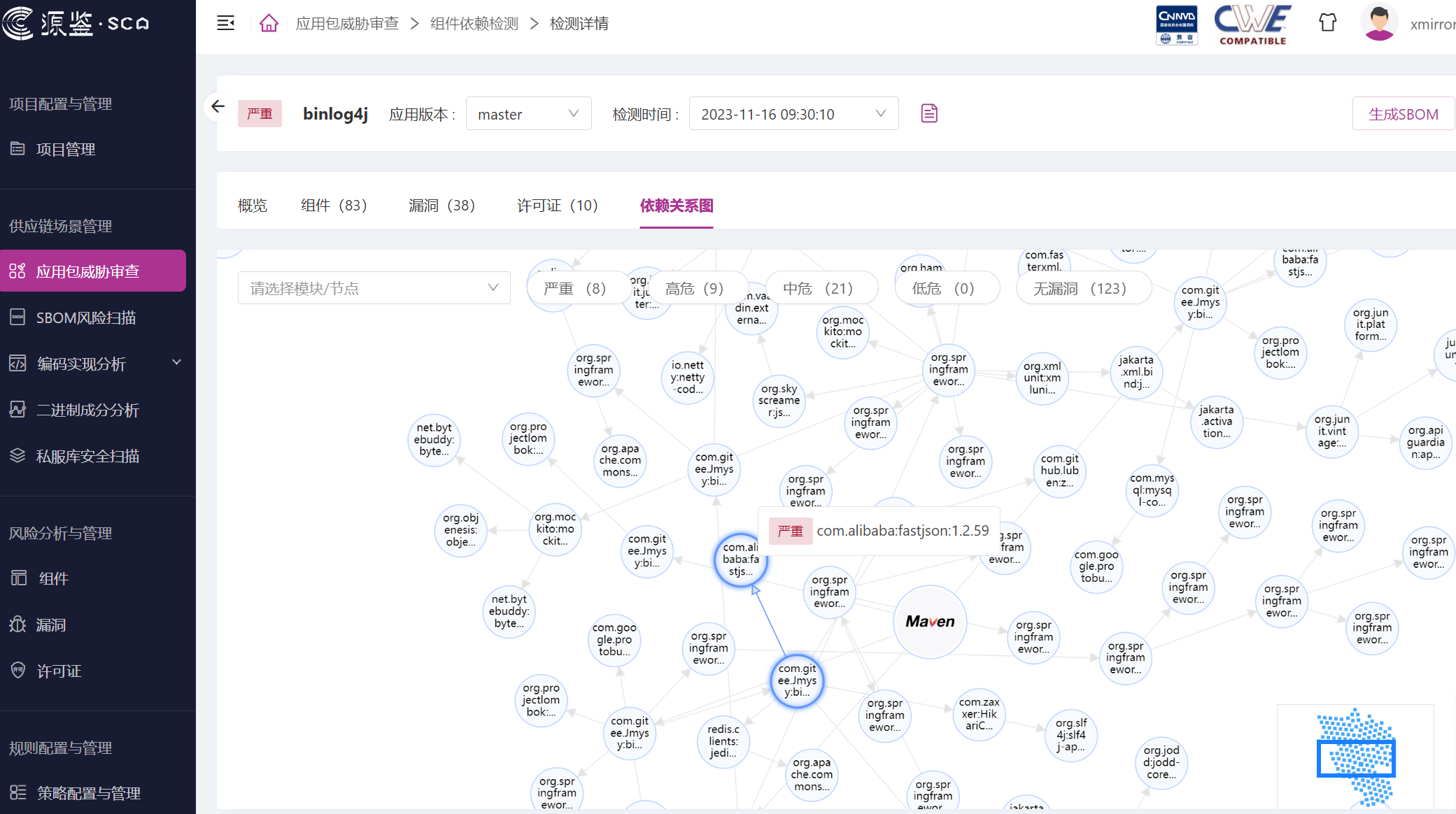Click the com.alibaba:fastjson:1.2.59 node

point(740,559)
